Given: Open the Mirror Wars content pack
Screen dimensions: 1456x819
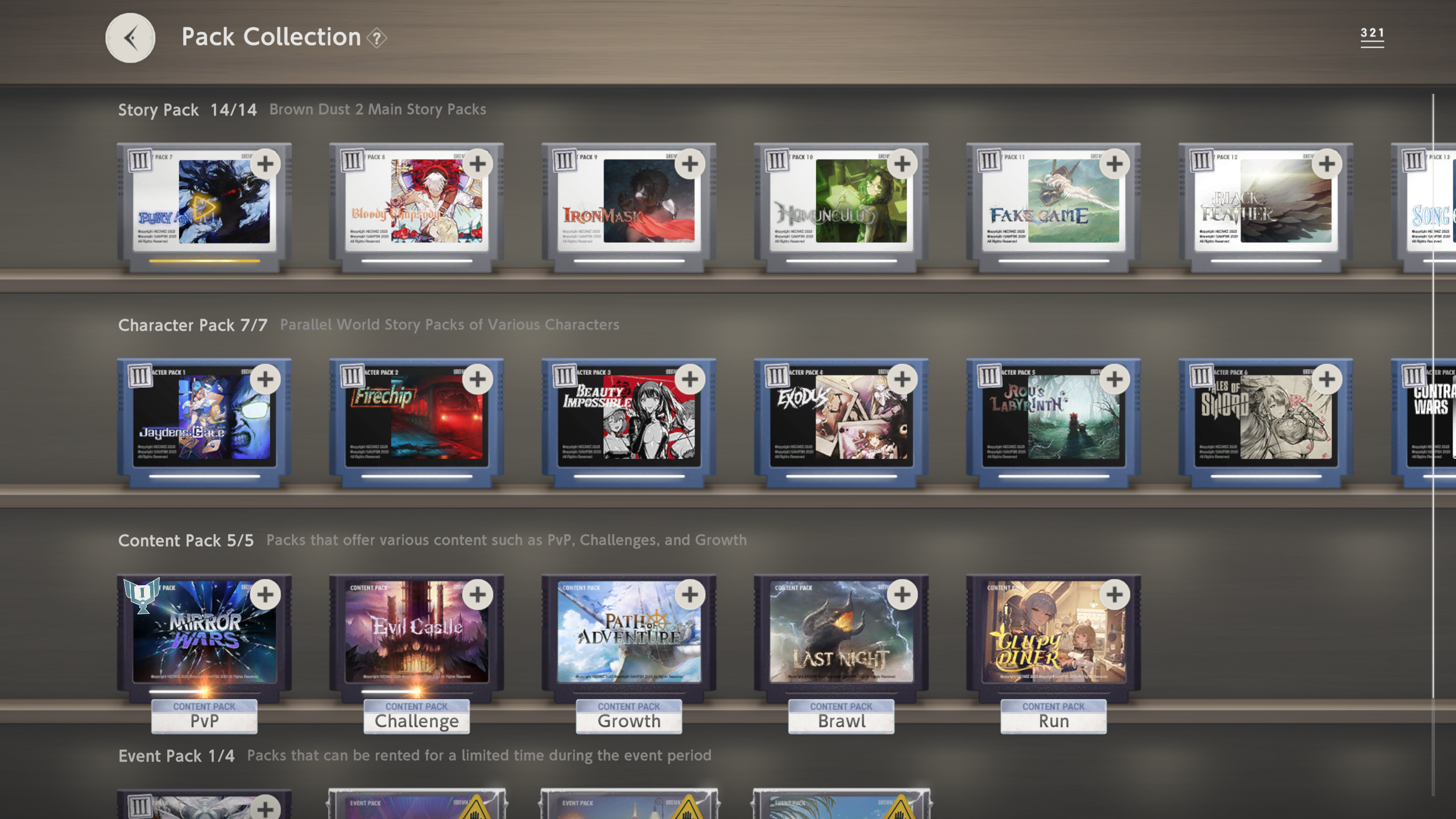Looking at the screenshot, I should point(204,638).
